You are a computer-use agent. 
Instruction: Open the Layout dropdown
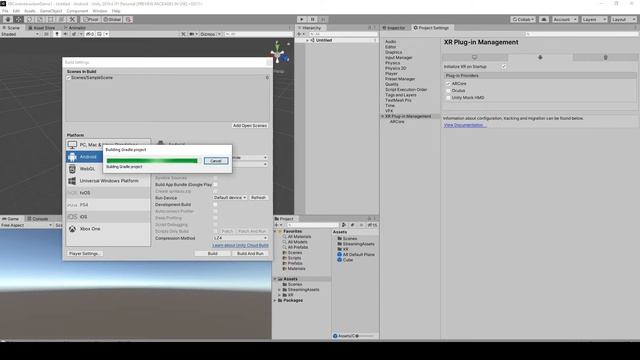pyautogui.click(x=624, y=19)
